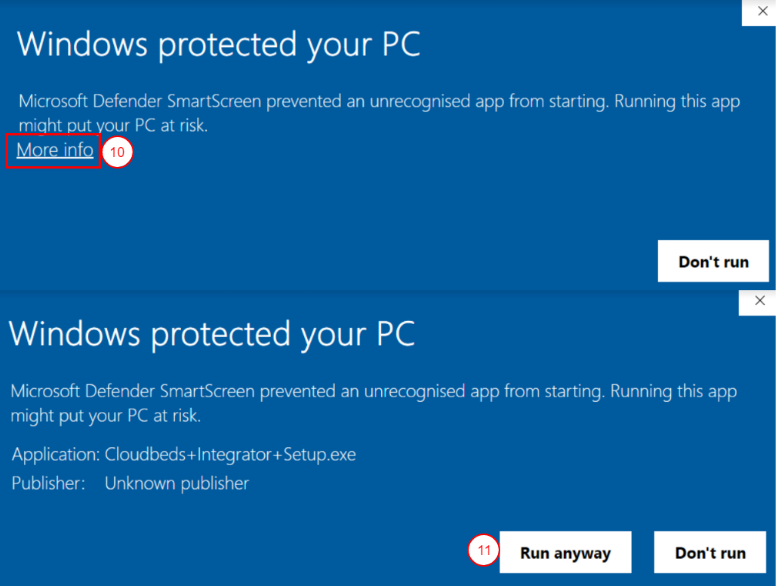778x588 pixels.
Task: Click the step 11 circle marker
Action: point(484,552)
